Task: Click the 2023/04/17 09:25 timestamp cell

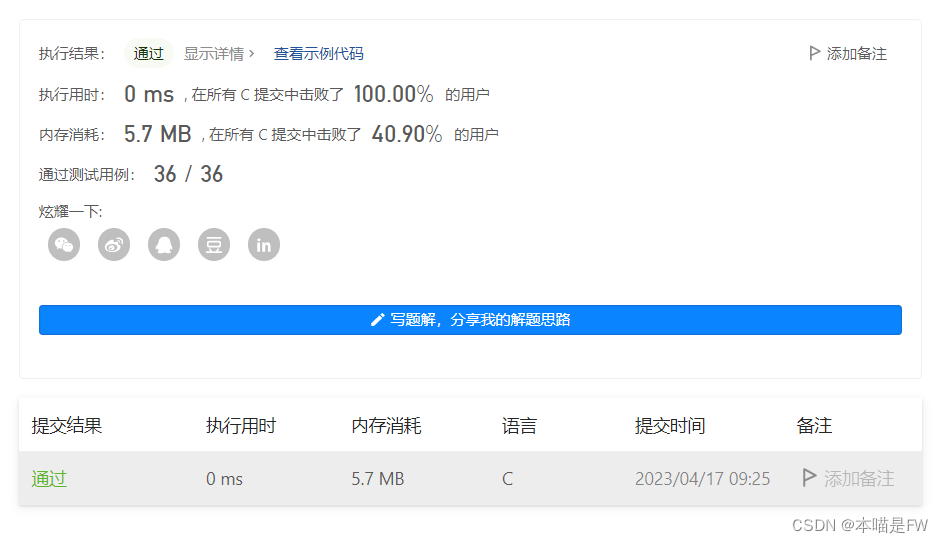Action: (702, 479)
